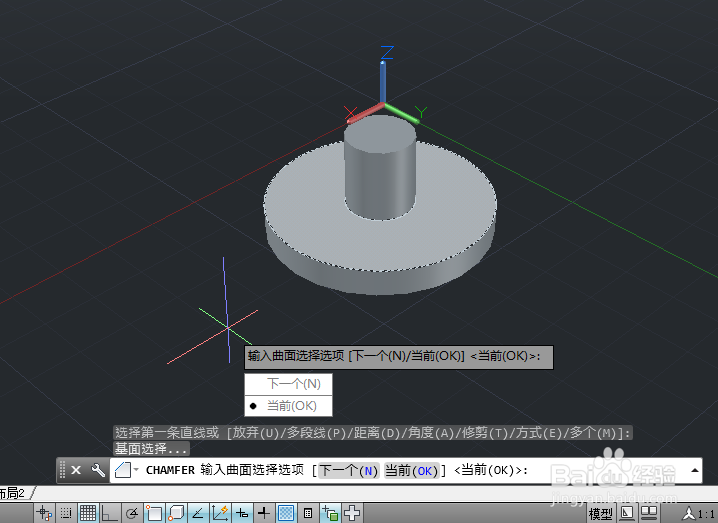Click 当前(OK) option in command line

[x=410, y=470]
